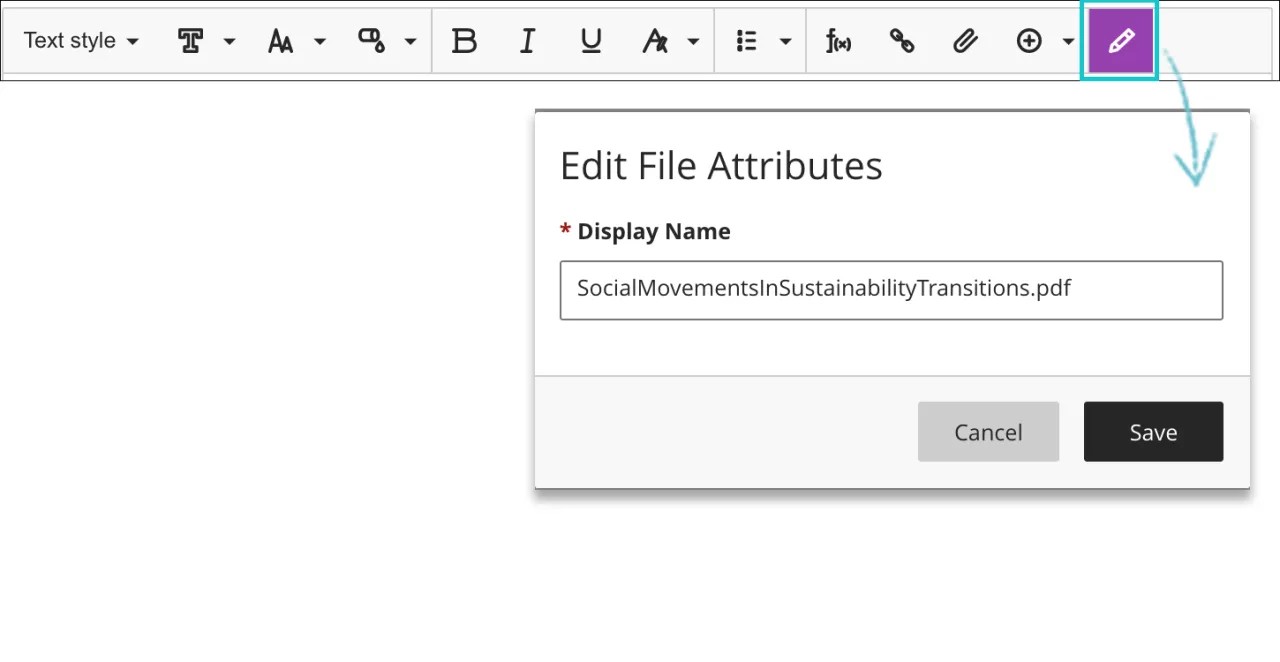Screen dimensions: 1280x662
Task: Toggle underline formatting
Action: (591, 41)
